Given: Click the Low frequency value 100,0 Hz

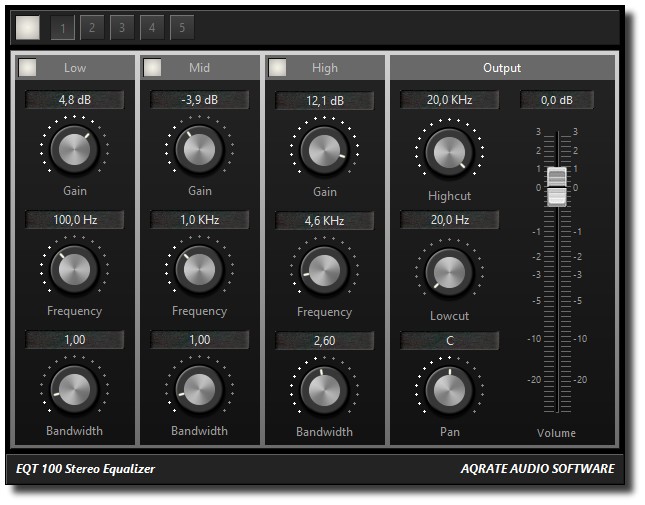Looking at the screenshot, I should tap(74, 220).
